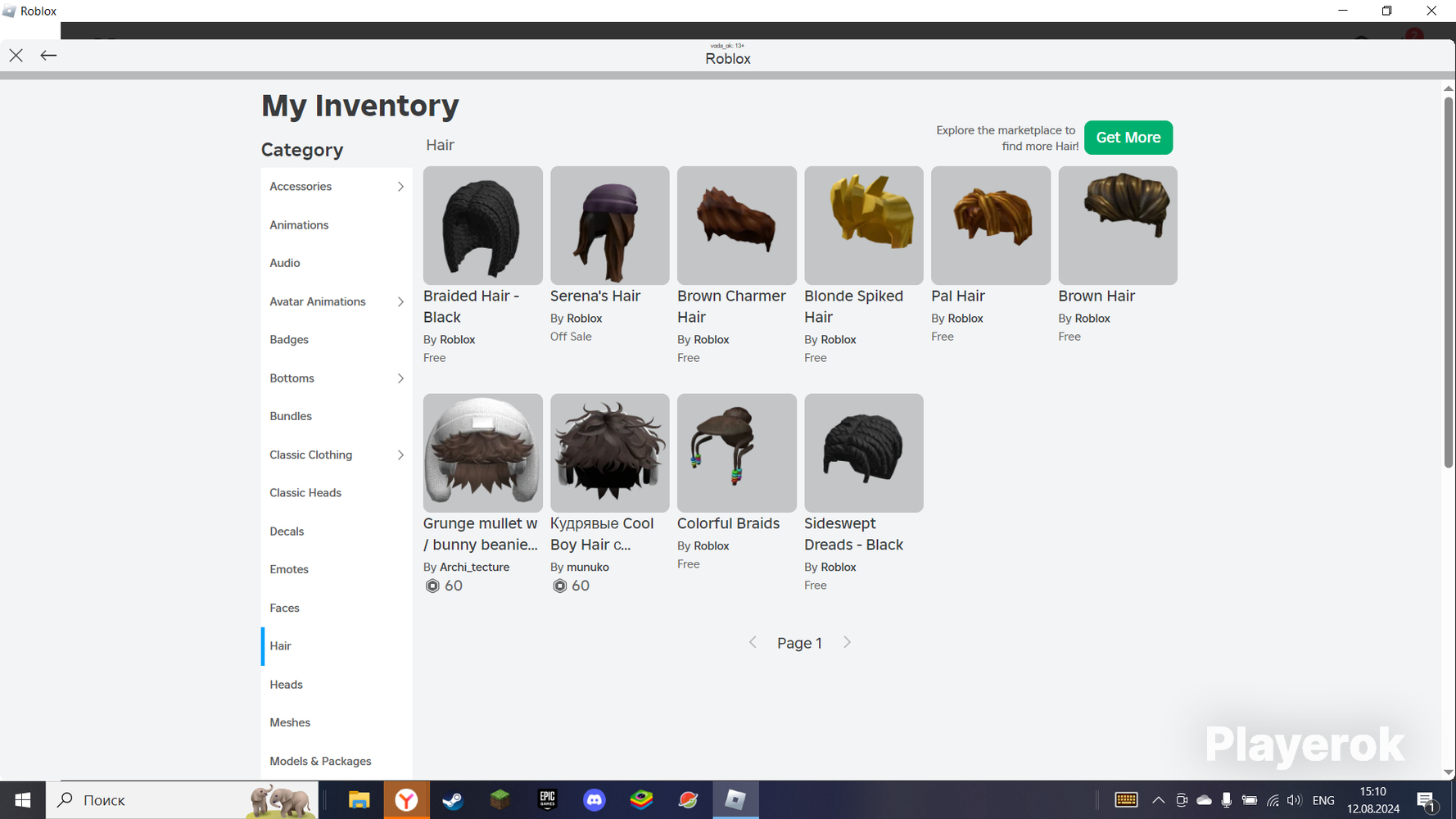Screen dimensions: 1456x819
Task: Open File Explorer from the taskbar
Action: point(359,800)
